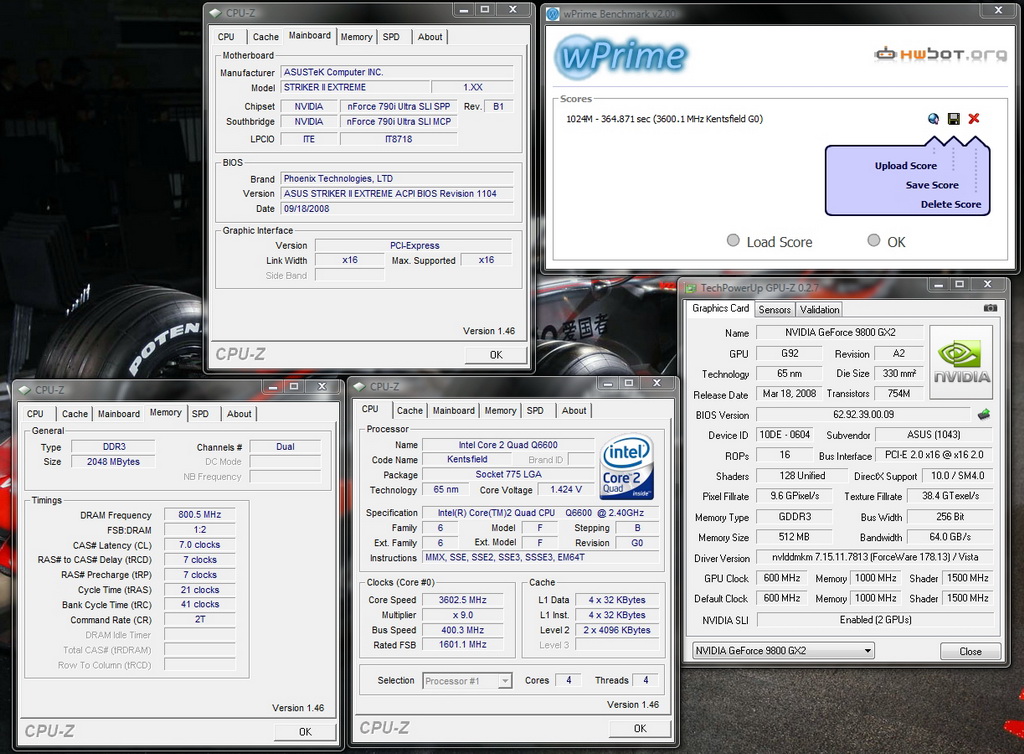Click the wPrime Benchmark title bar icon
1024x754 pixels.
(x=553, y=14)
